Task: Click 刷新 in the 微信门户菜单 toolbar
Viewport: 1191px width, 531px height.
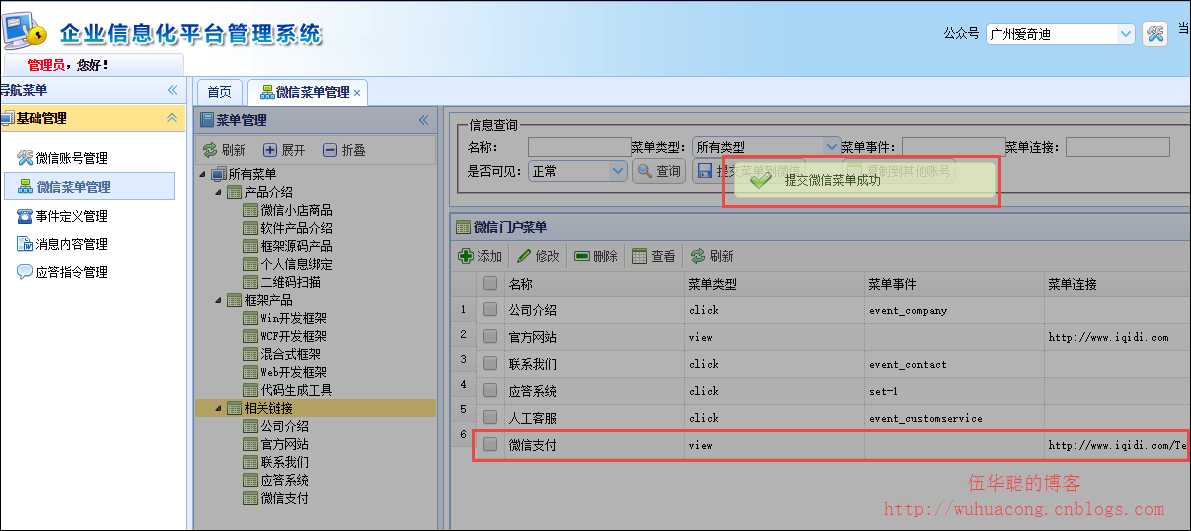Action: (x=712, y=256)
